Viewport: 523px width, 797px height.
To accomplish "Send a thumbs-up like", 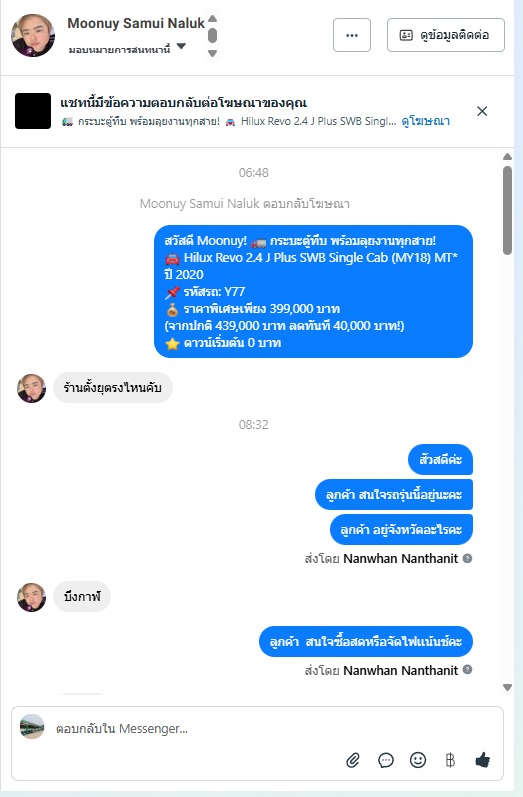I will [482, 760].
